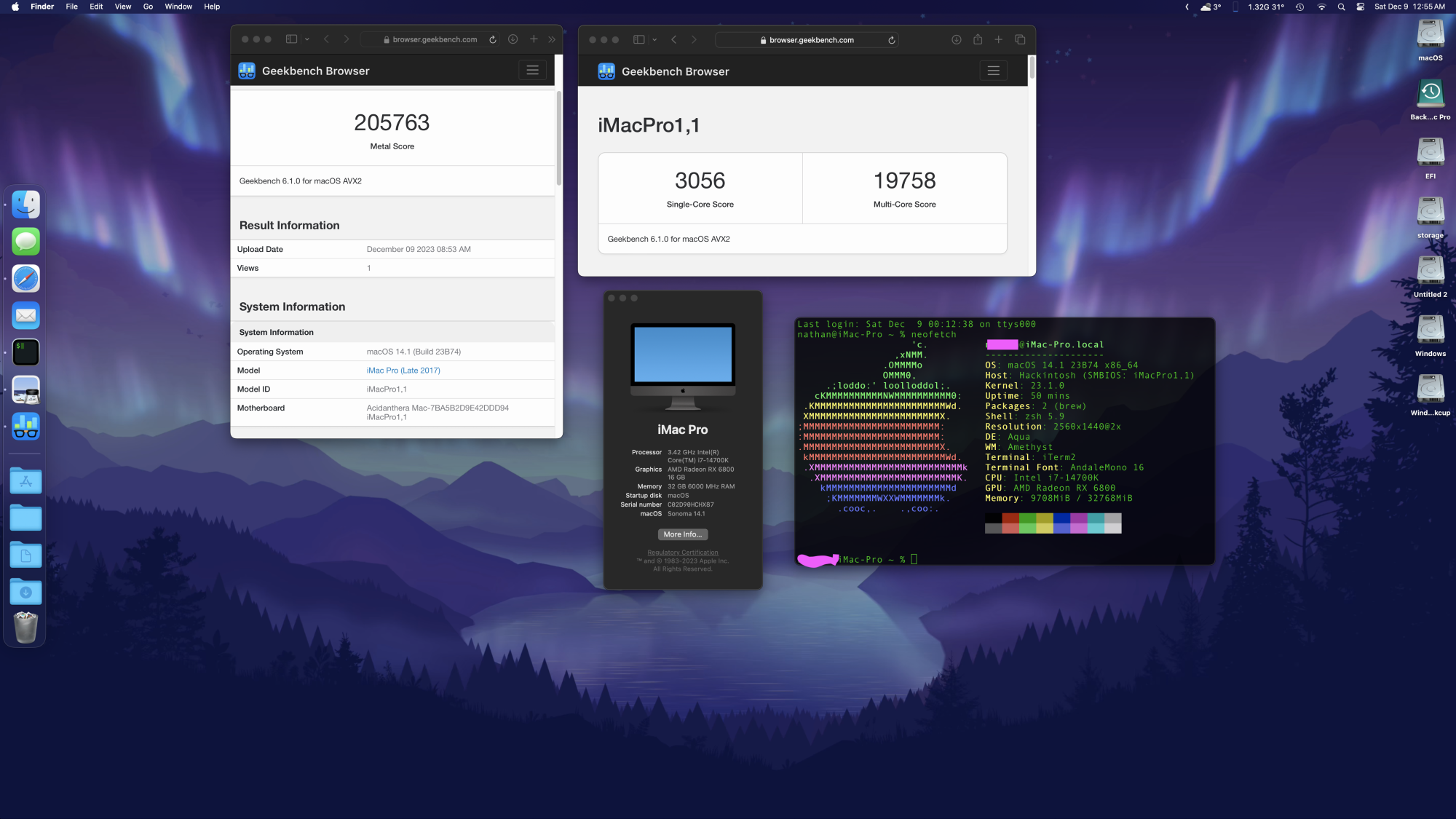Open Go menu

(x=148, y=7)
